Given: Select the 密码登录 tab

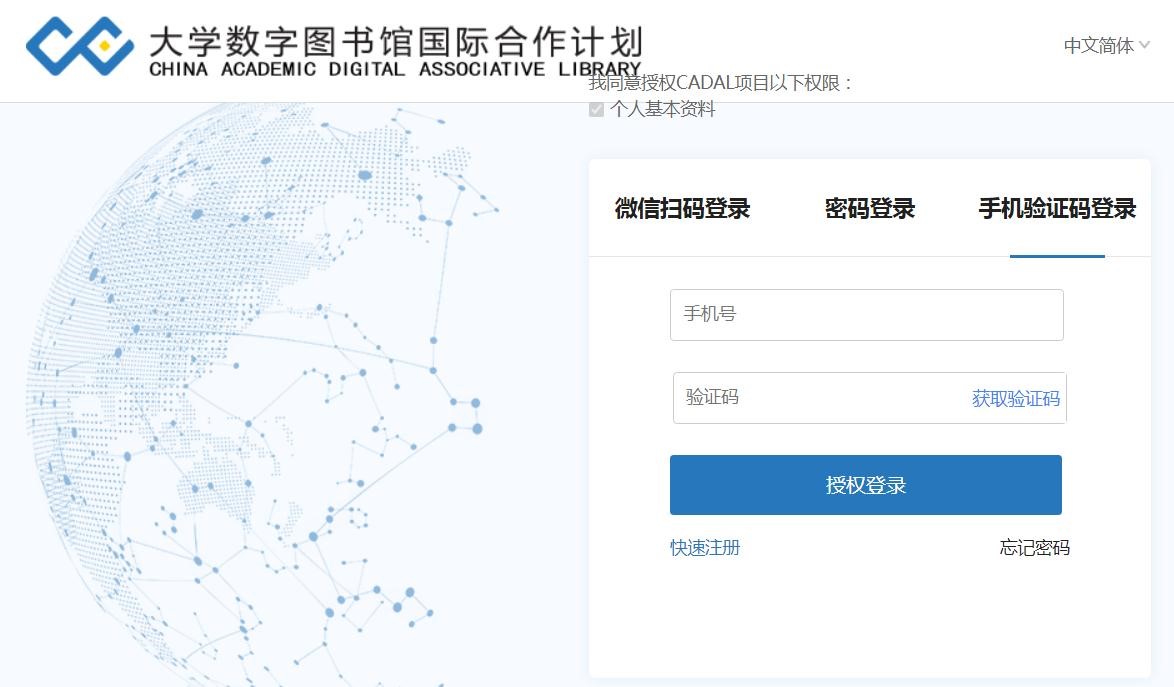Looking at the screenshot, I should [869, 209].
